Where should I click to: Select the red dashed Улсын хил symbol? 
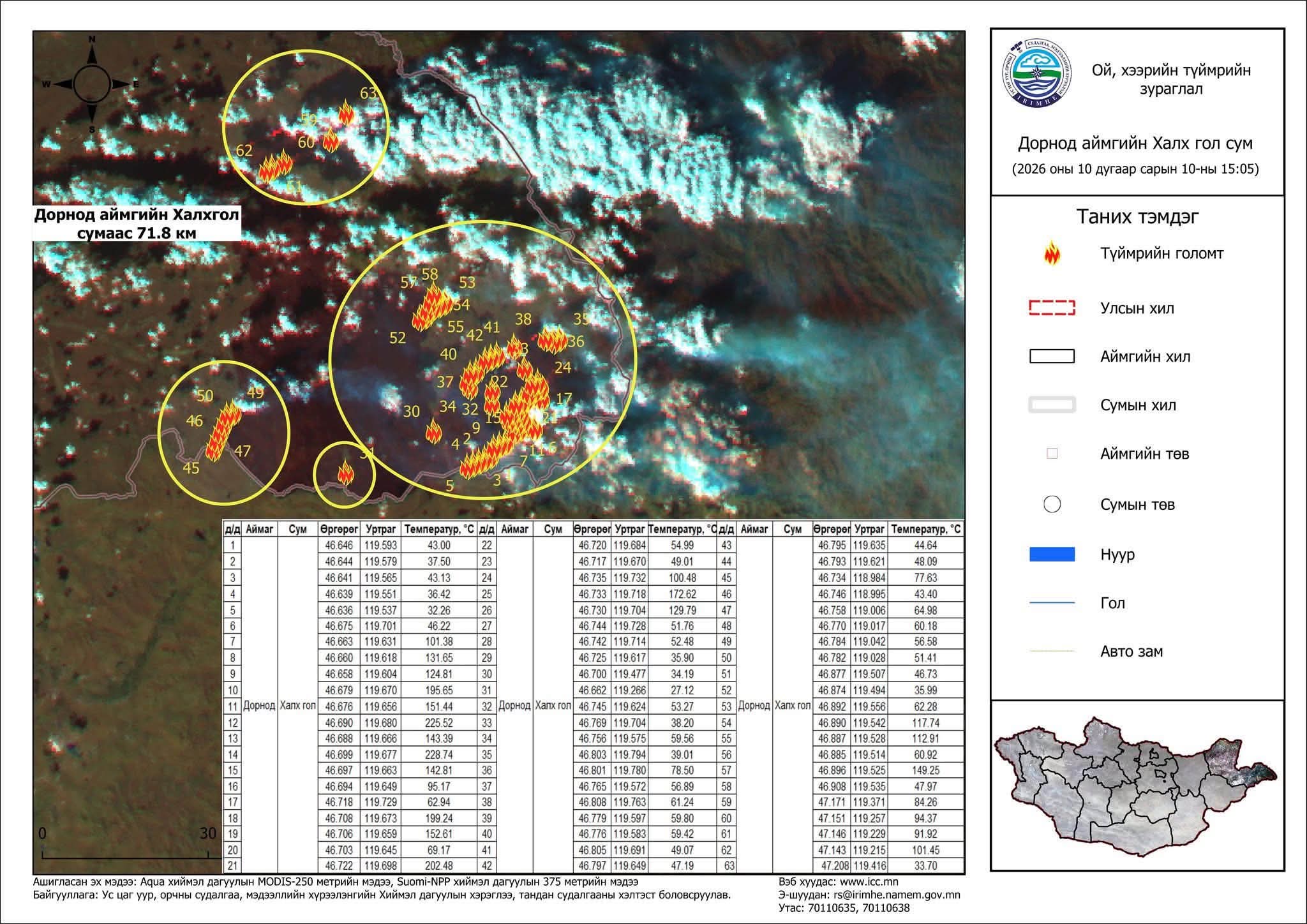(x=1052, y=308)
